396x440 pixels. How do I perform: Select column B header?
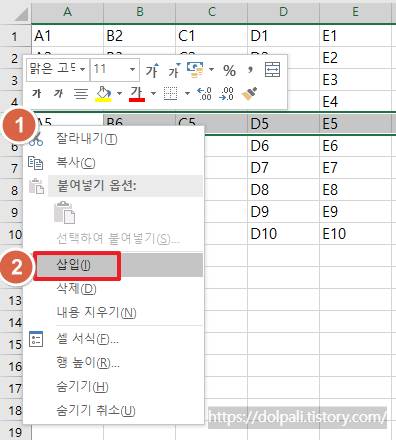pyautogui.click(x=140, y=12)
